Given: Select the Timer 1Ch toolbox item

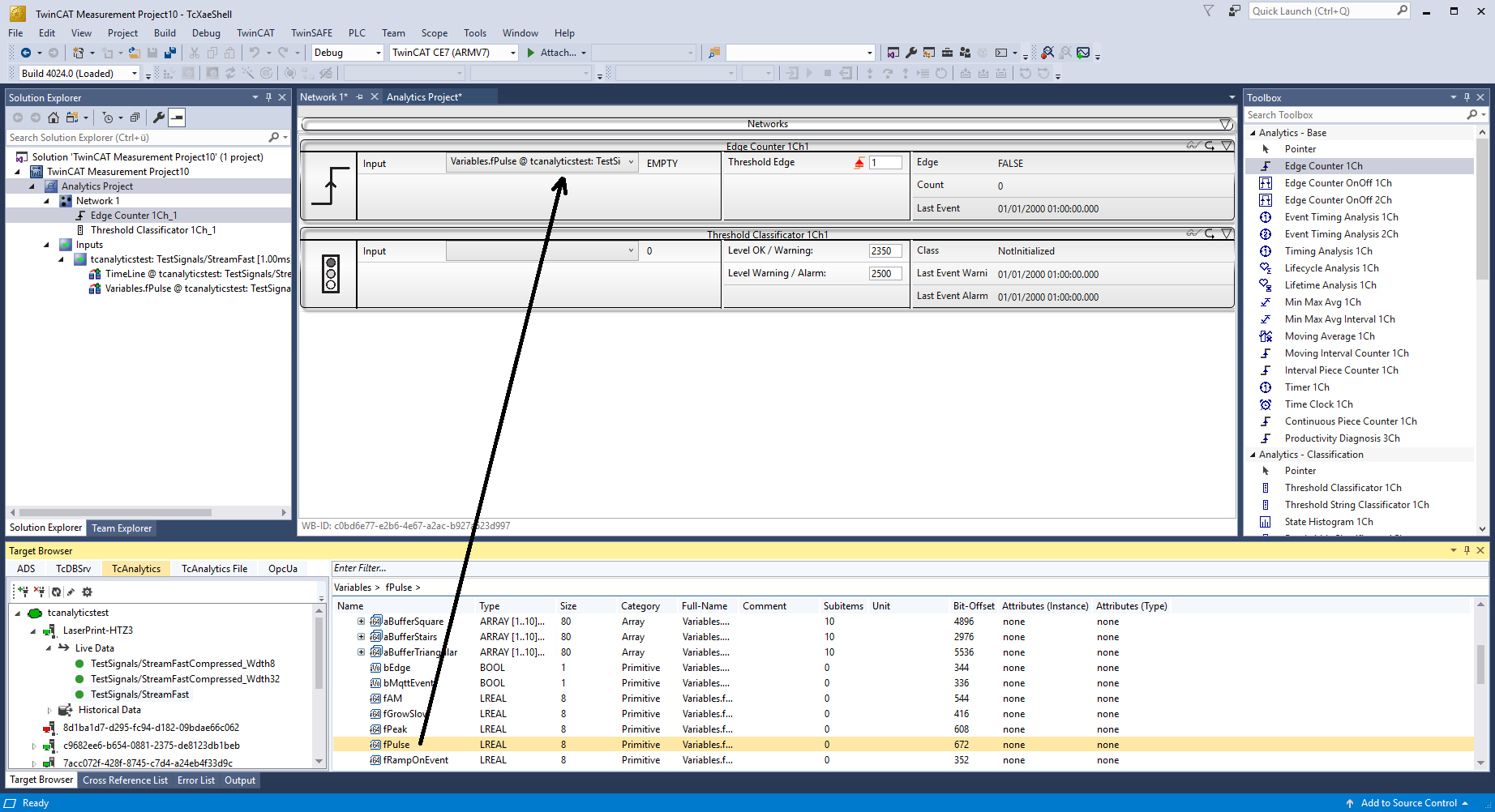Looking at the screenshot, I should pos(1306,387).
